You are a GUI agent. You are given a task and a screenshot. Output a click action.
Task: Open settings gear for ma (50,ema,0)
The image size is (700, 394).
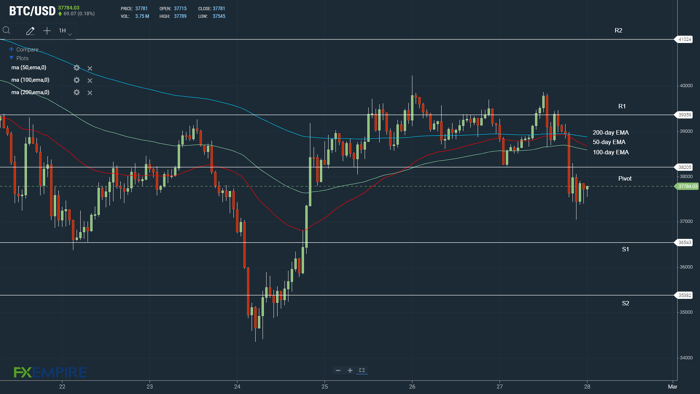[x=76, y=68]
